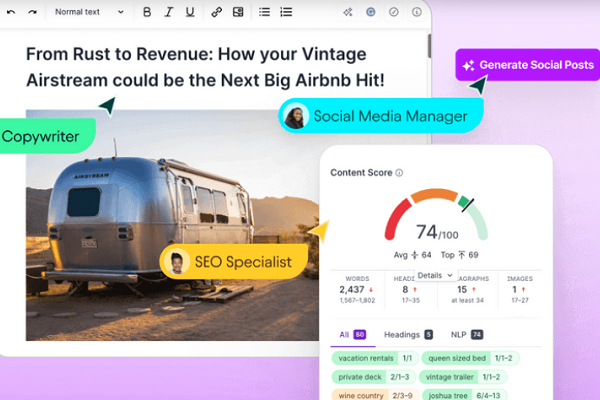600x400 pixels.
Task: Click the Airstream trailer image
Action: click(x=172, y=225)
